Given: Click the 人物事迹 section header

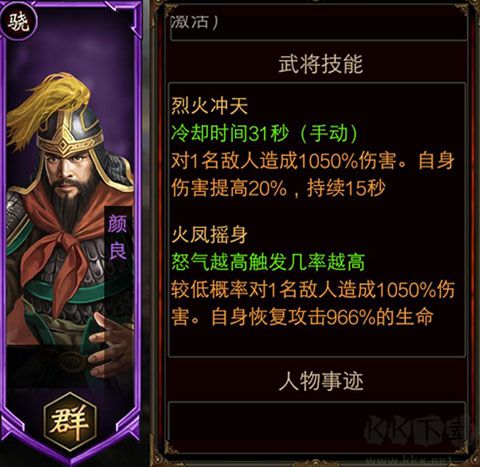Looking at the screenshot, I should 320,381.
